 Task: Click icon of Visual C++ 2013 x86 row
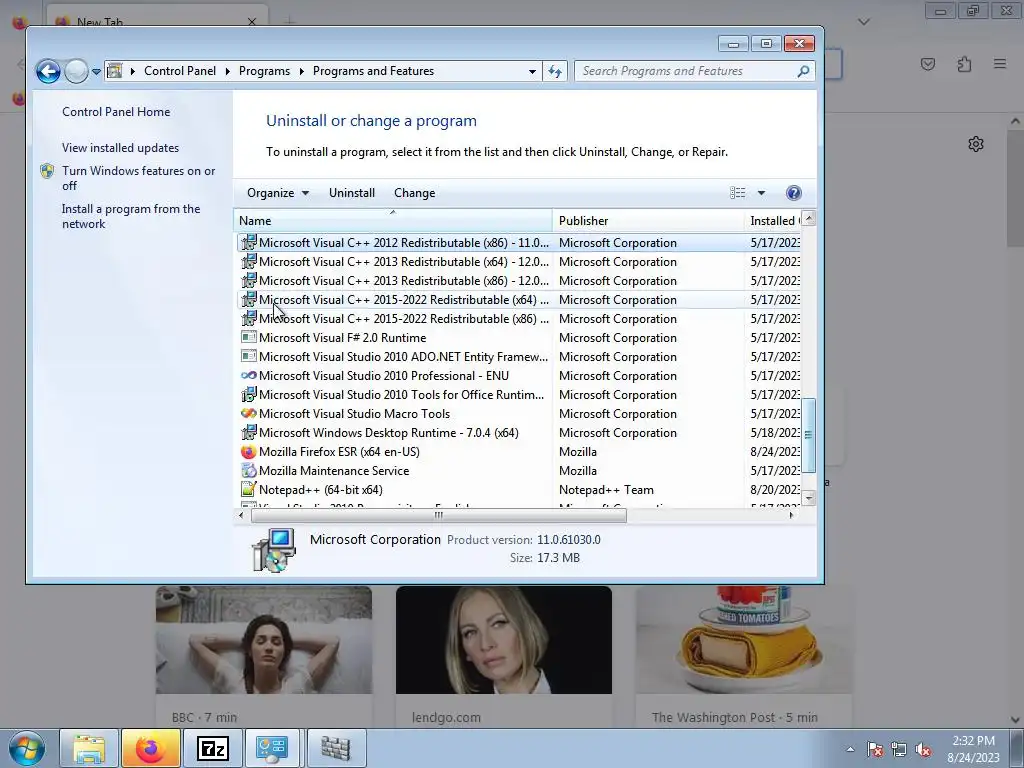click(x=249, y=280)
